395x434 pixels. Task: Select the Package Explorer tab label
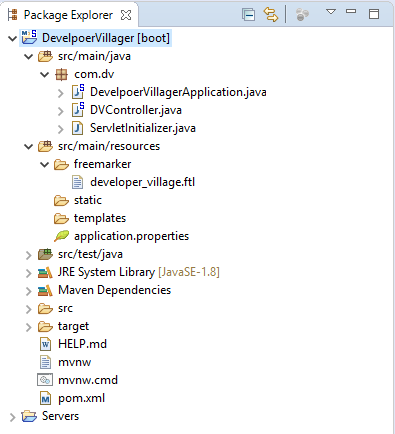(68, 15)
